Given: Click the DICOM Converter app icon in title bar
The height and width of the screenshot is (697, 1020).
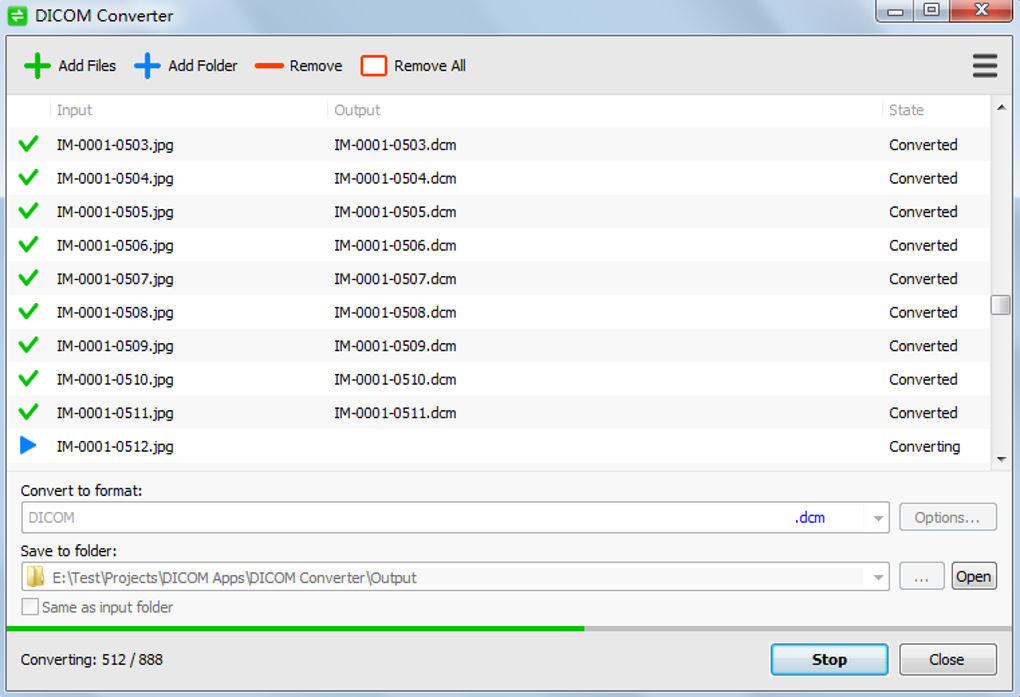Looking at the screenshot, I should click(18, 16).
